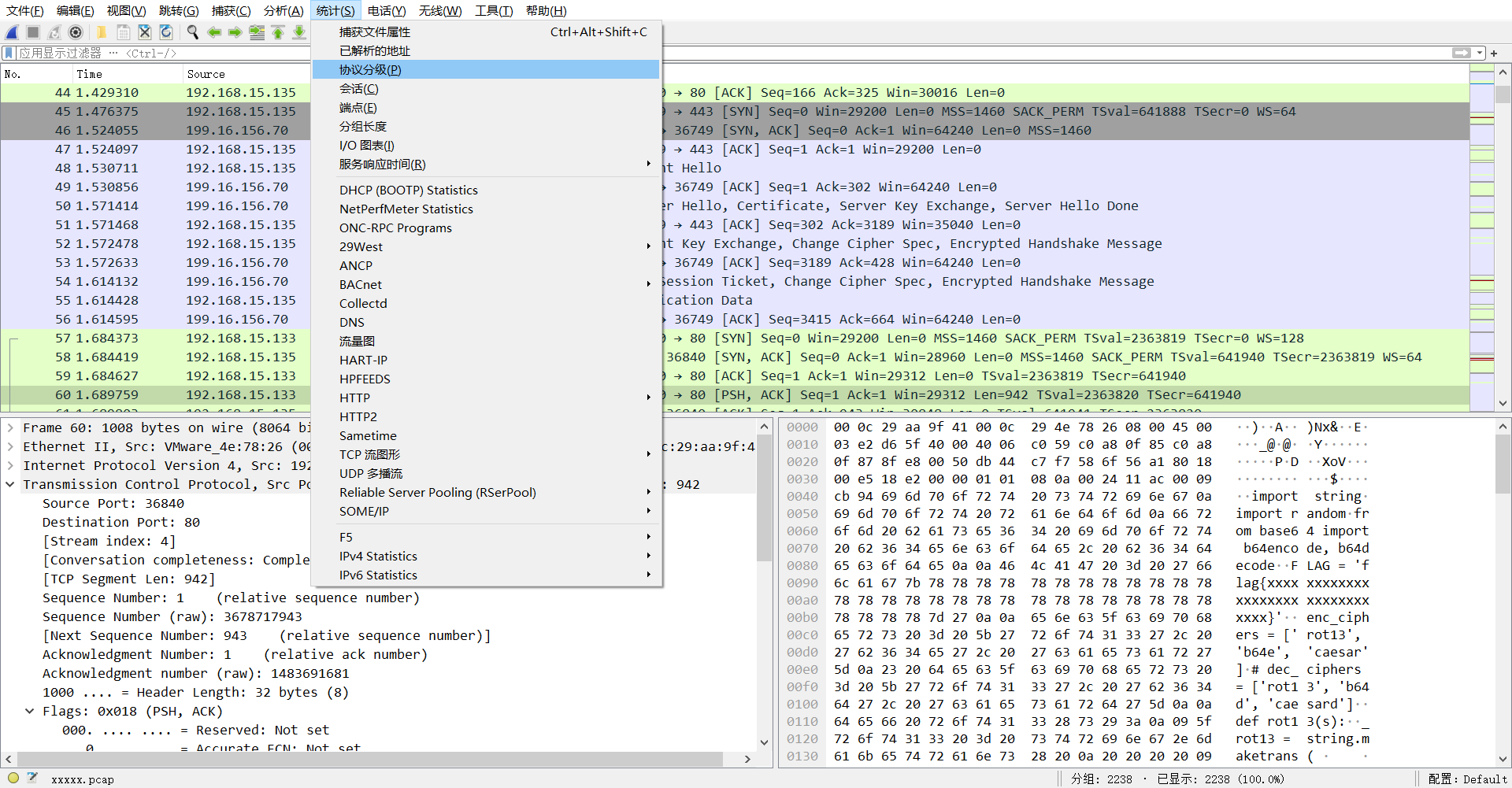Open the 文件(F) menu
This screenshot has height=788, width=1512.
pyautogui.click(x=25, y=10)
